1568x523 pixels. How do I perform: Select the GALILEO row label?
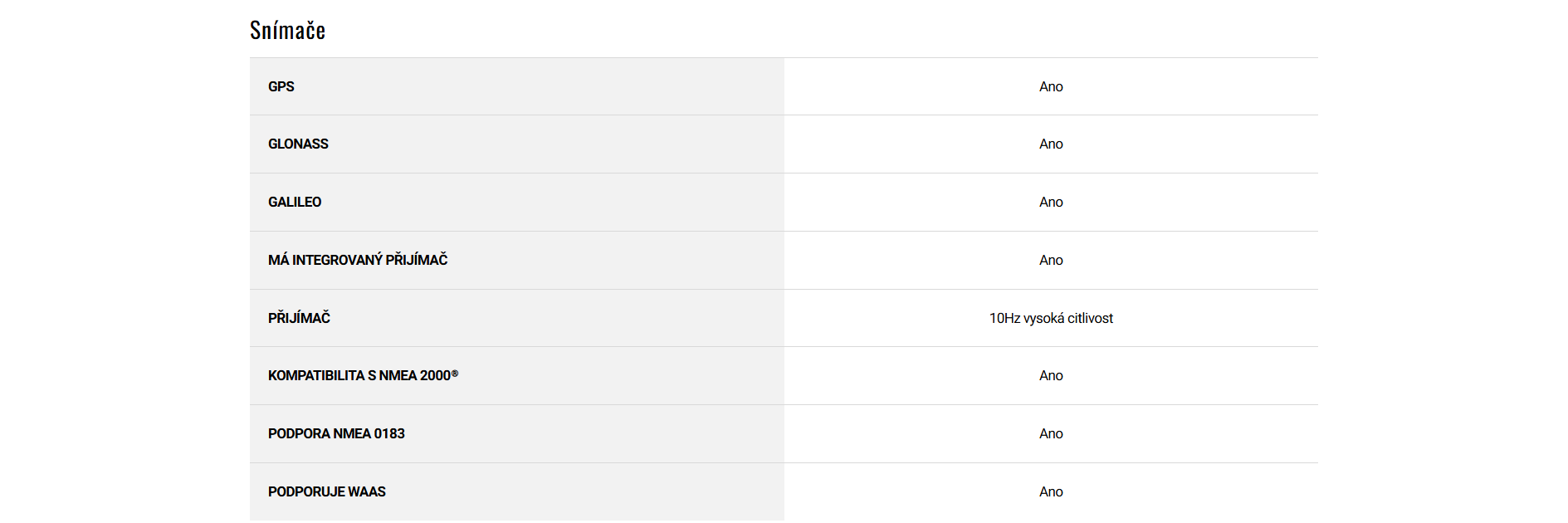[295, 202]
